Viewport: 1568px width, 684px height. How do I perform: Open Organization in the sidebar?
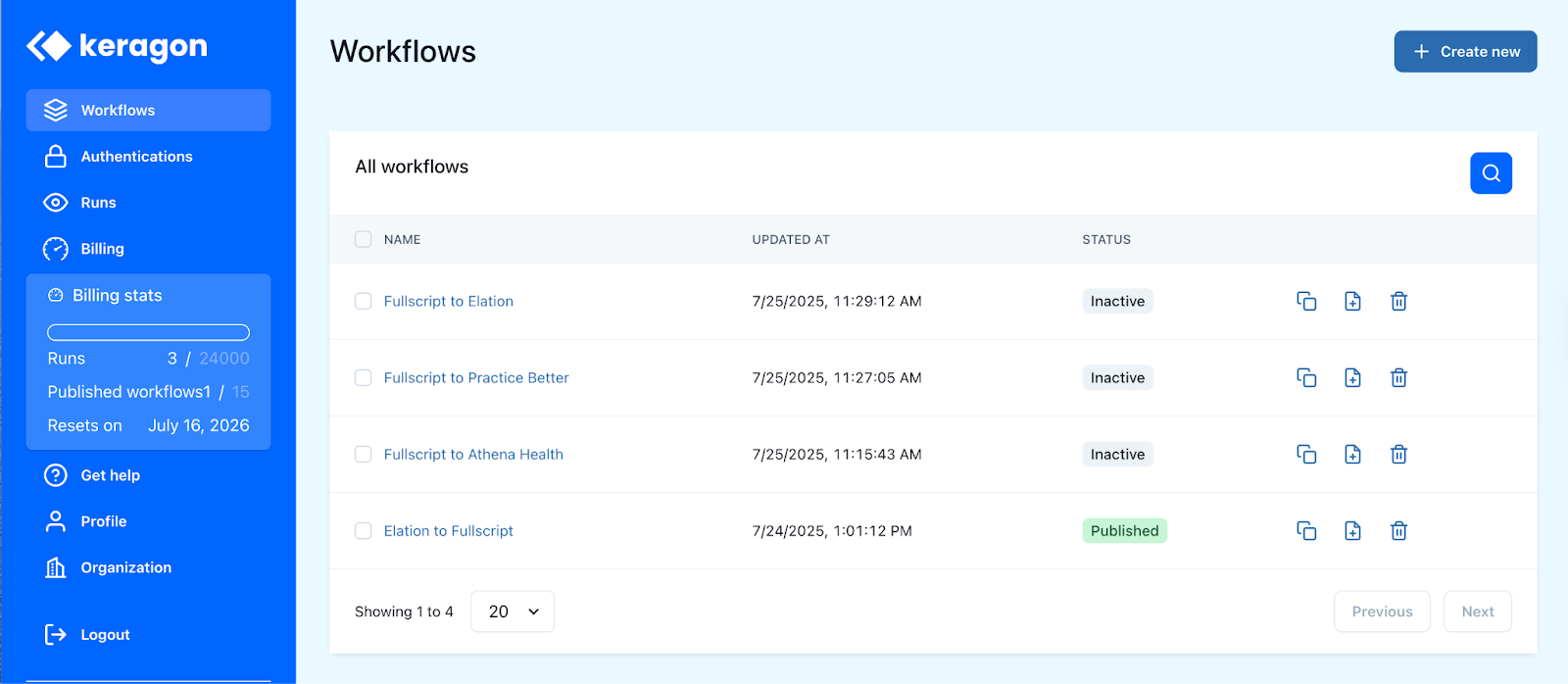pos(148,567)
